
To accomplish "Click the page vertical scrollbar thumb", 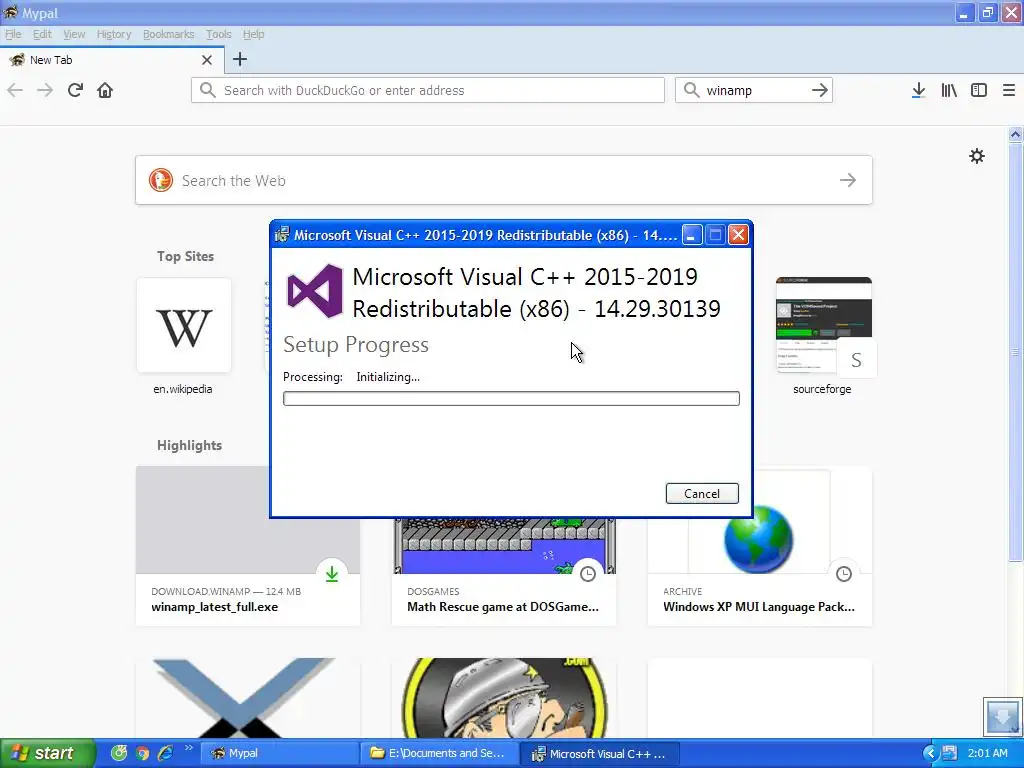I will [x=1015, y=351].
